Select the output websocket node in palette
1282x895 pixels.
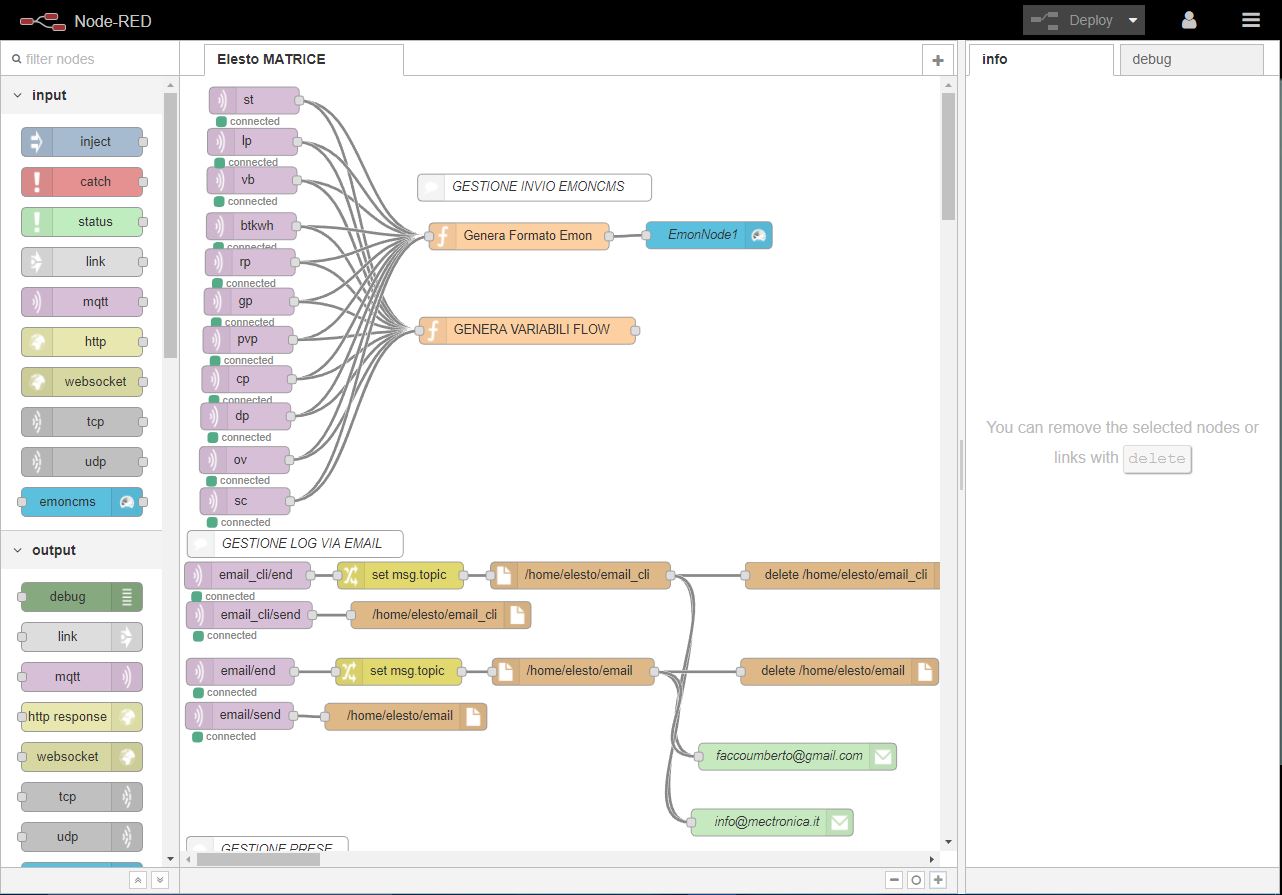pyautogui.click(x=82, y=757)
